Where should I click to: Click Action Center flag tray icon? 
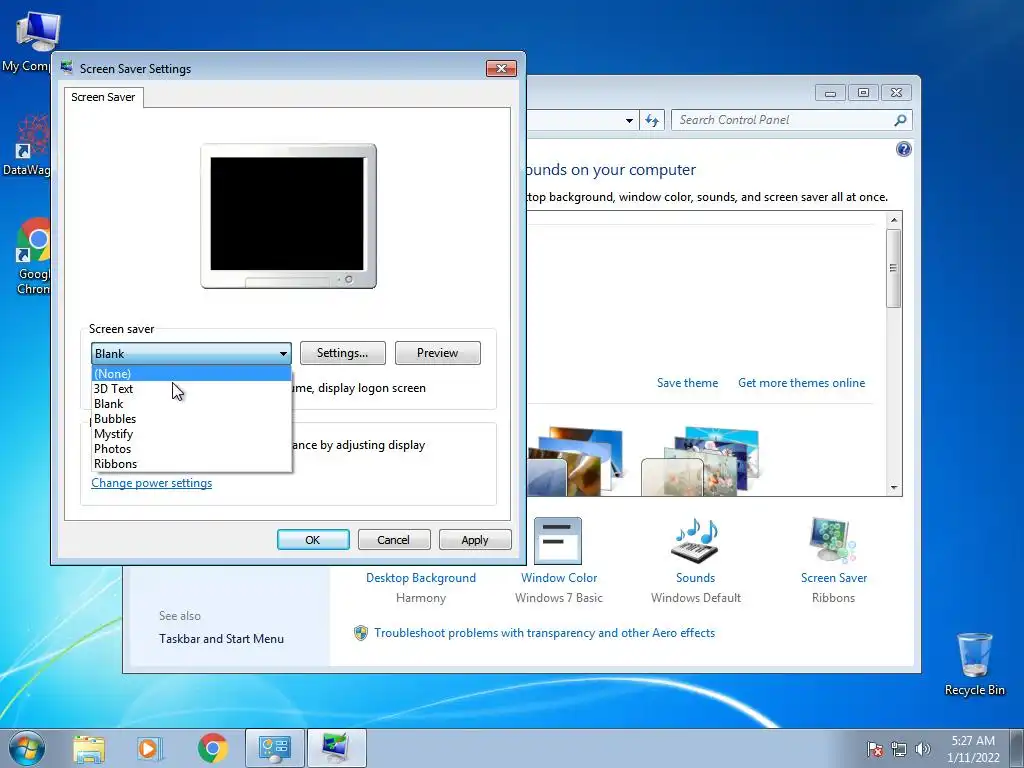click(874, 749)
